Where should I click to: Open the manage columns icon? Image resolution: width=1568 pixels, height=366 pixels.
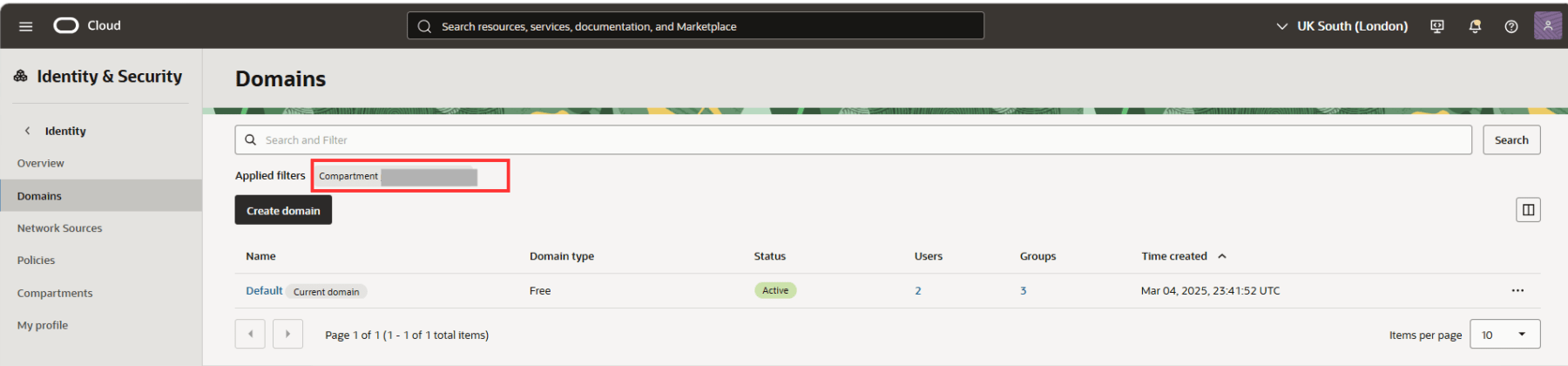1528,210
